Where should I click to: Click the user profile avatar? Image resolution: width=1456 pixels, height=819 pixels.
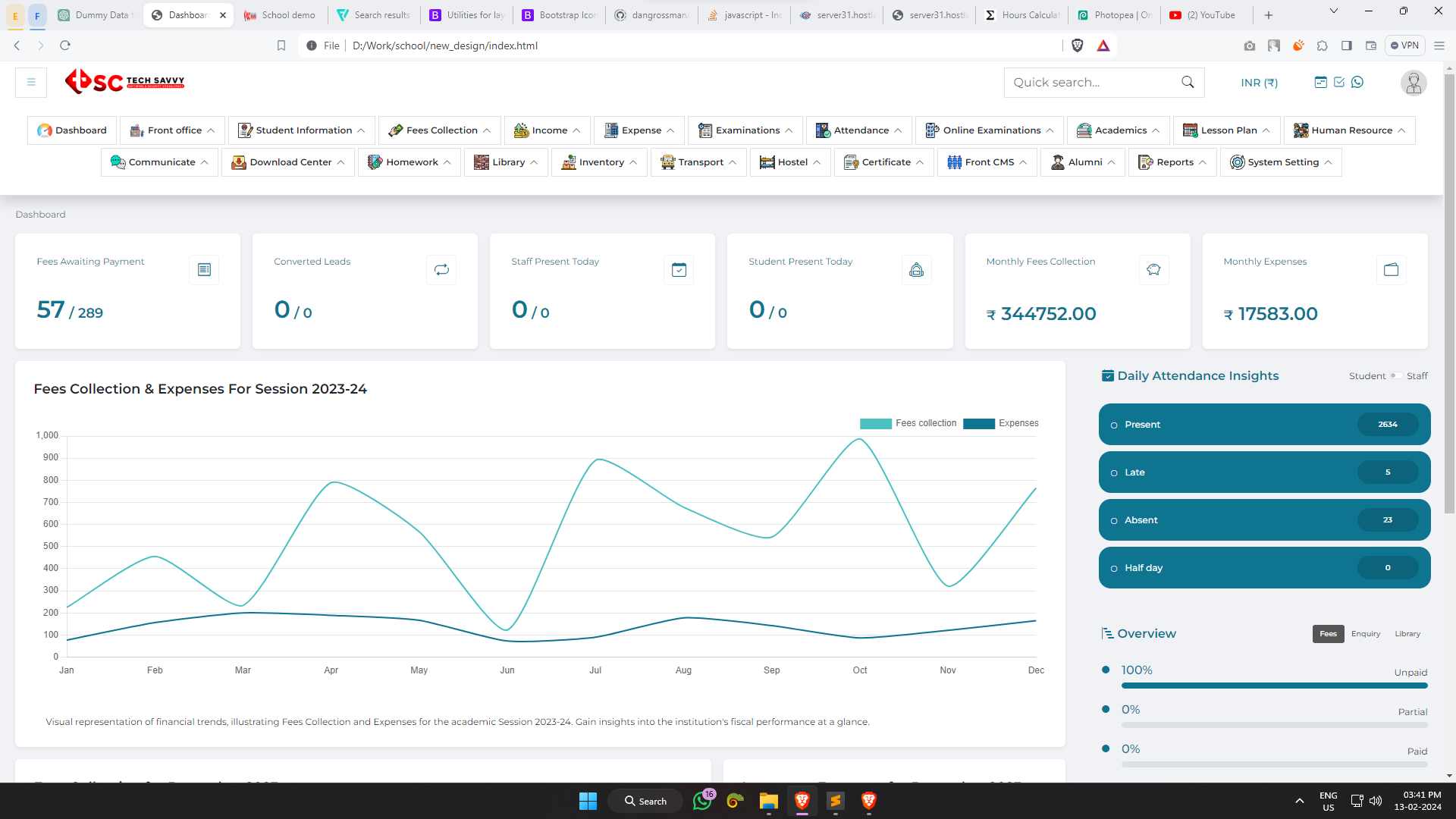pos(1413,83)
